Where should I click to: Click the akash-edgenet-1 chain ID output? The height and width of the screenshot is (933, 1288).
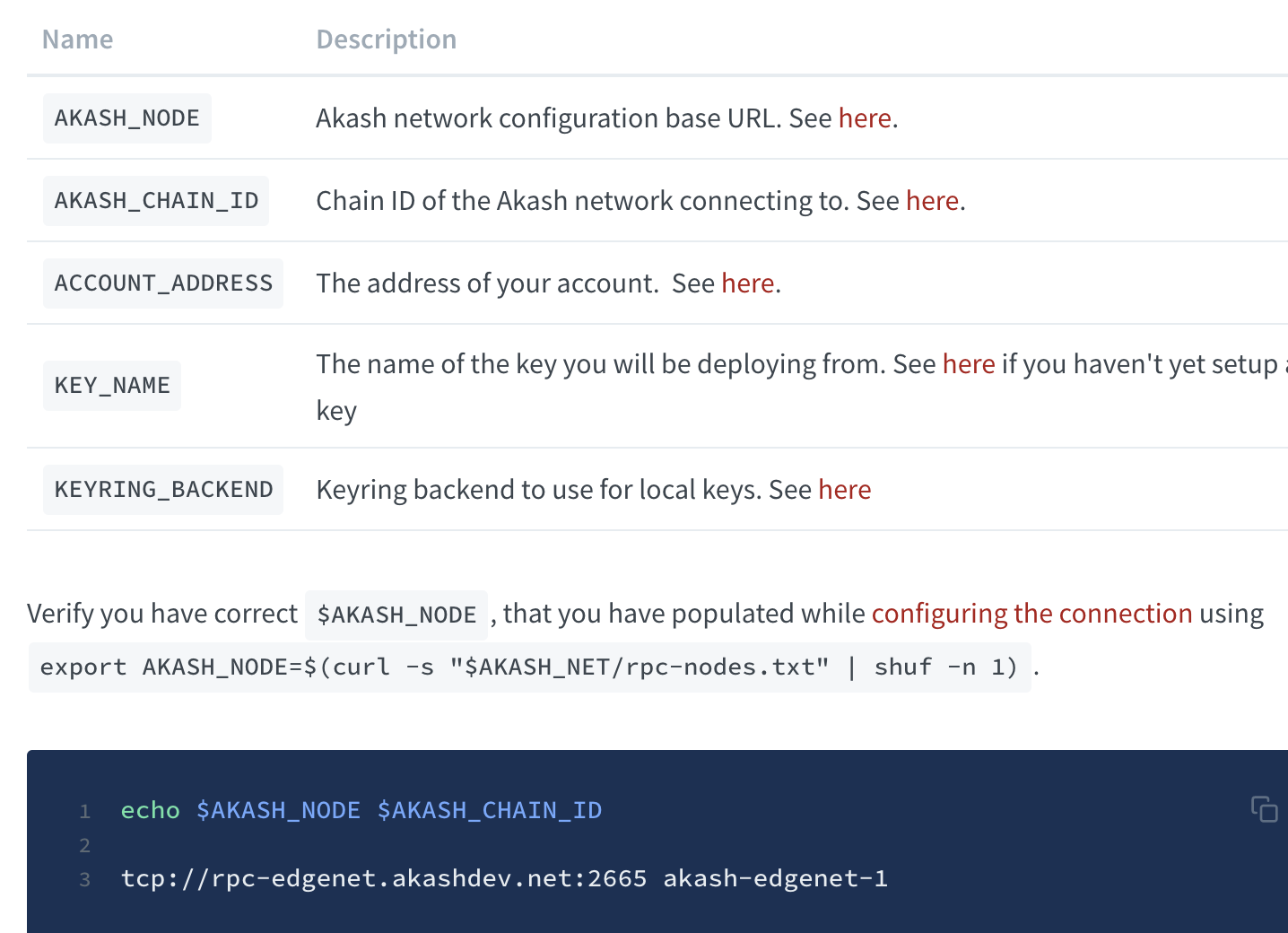point(776,878)
